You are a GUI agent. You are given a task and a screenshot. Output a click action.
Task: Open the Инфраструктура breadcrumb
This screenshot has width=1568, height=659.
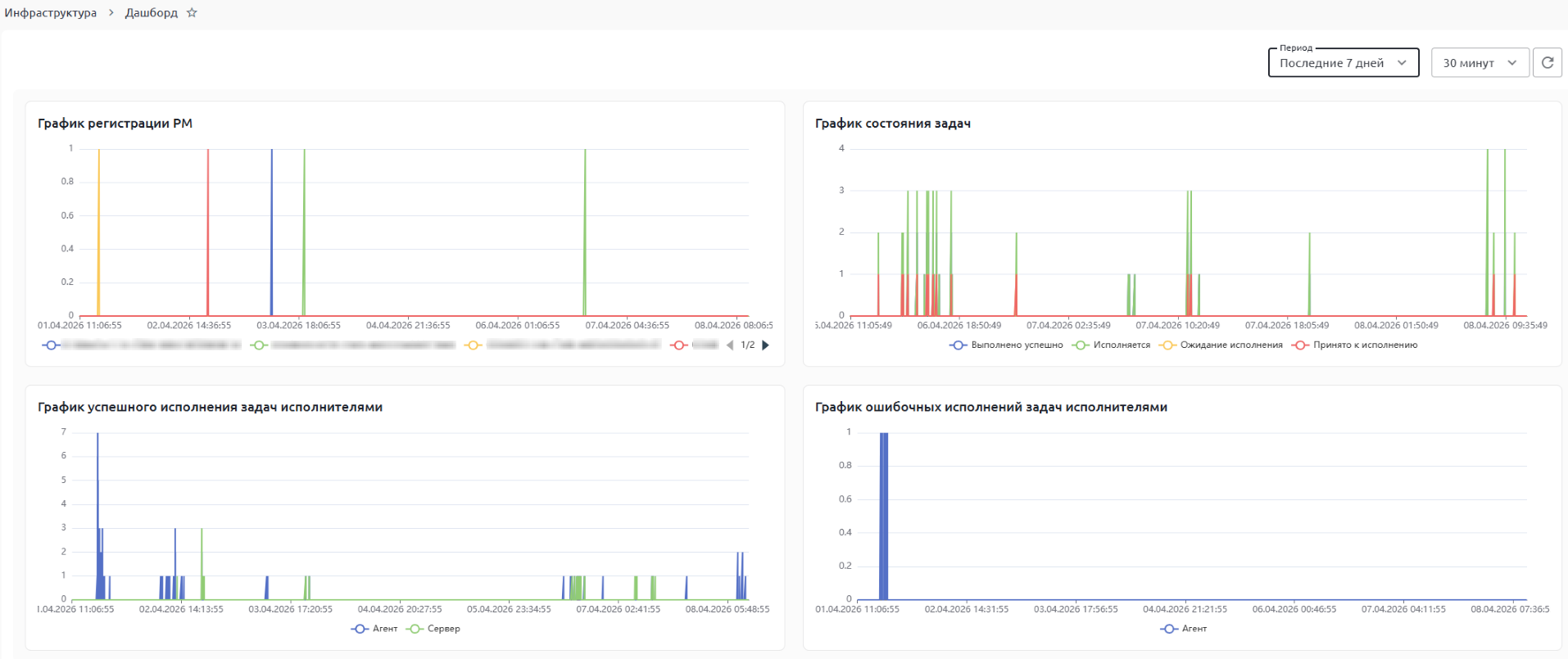51,13
